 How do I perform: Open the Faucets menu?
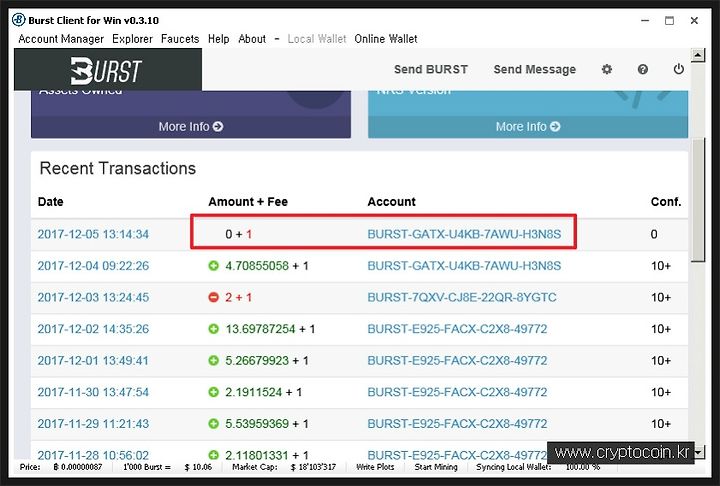coord(180,39)
